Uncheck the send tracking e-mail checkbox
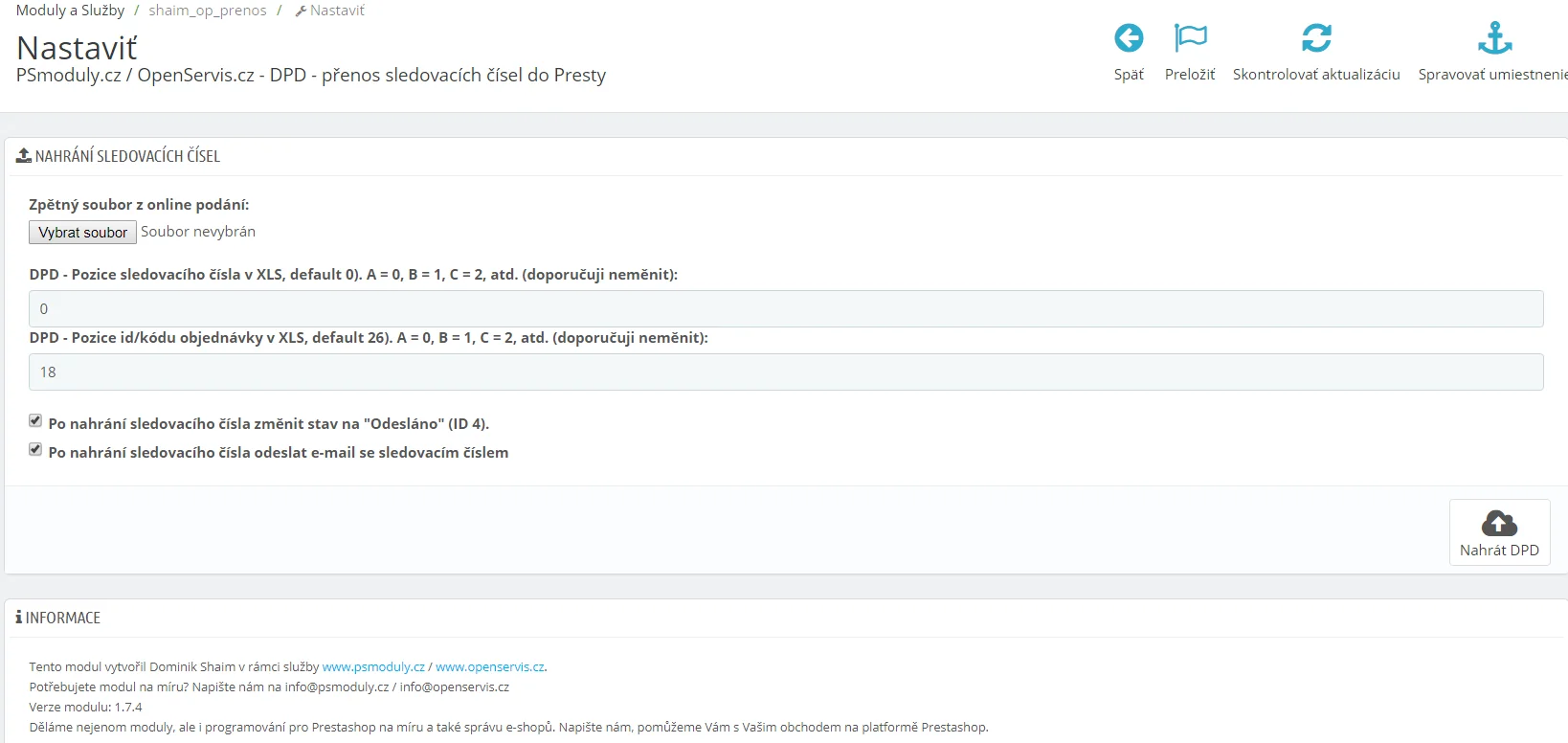The image size is (1568, 743). coord(35,449)
